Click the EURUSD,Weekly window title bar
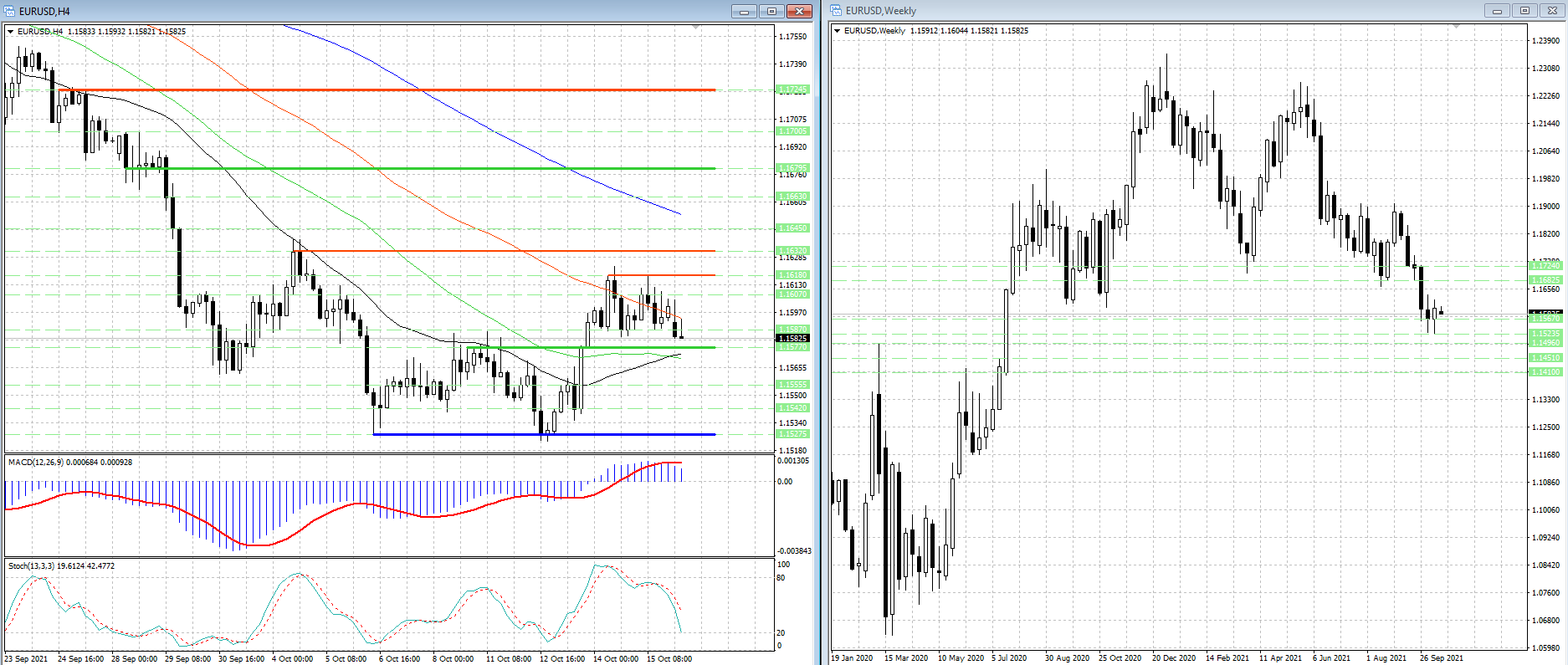 tap(1171, 11)
